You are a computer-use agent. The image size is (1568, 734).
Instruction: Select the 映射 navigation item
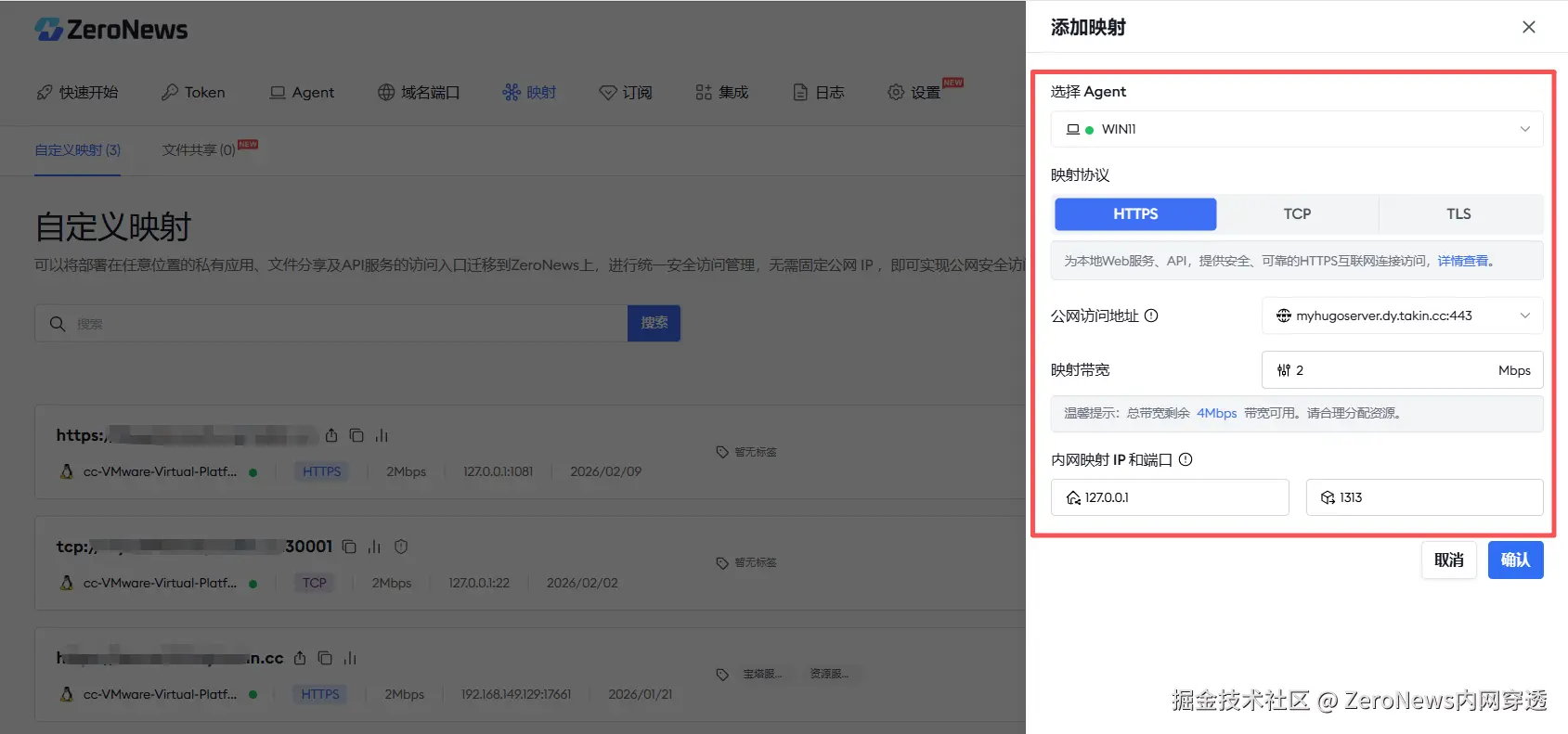[x=529, y=92]
